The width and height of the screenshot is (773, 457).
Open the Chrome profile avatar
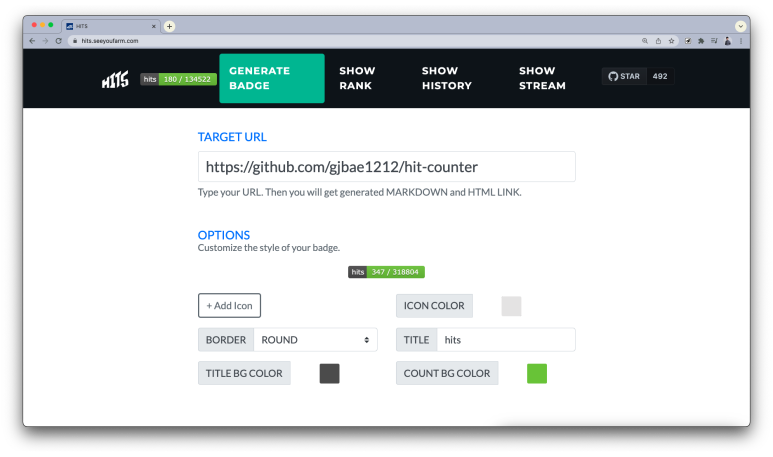pos(728,41)
